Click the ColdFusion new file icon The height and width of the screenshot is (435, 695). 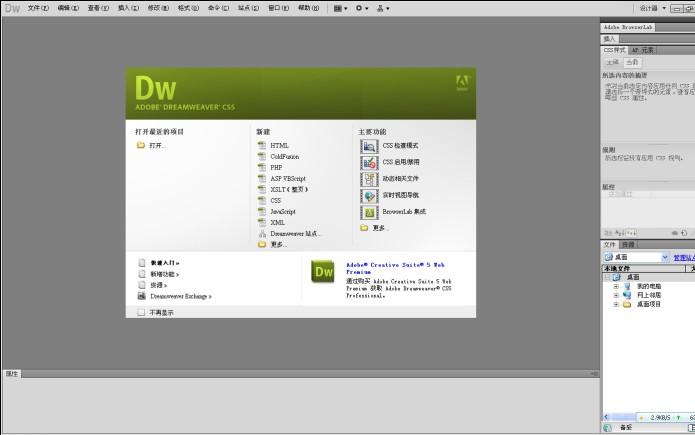point(262,156)
